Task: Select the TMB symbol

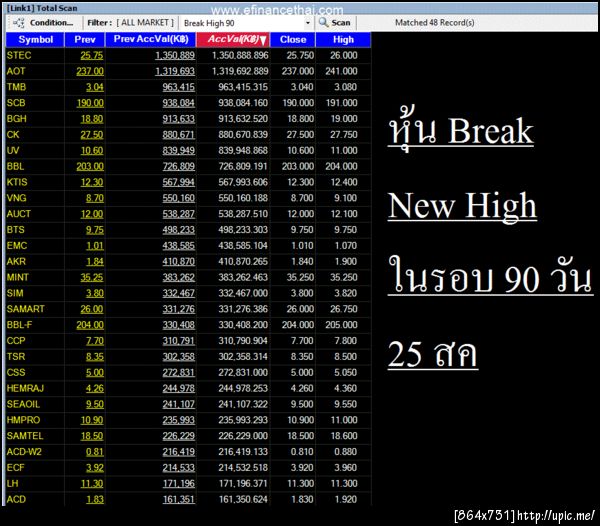Action: point(16,87)
